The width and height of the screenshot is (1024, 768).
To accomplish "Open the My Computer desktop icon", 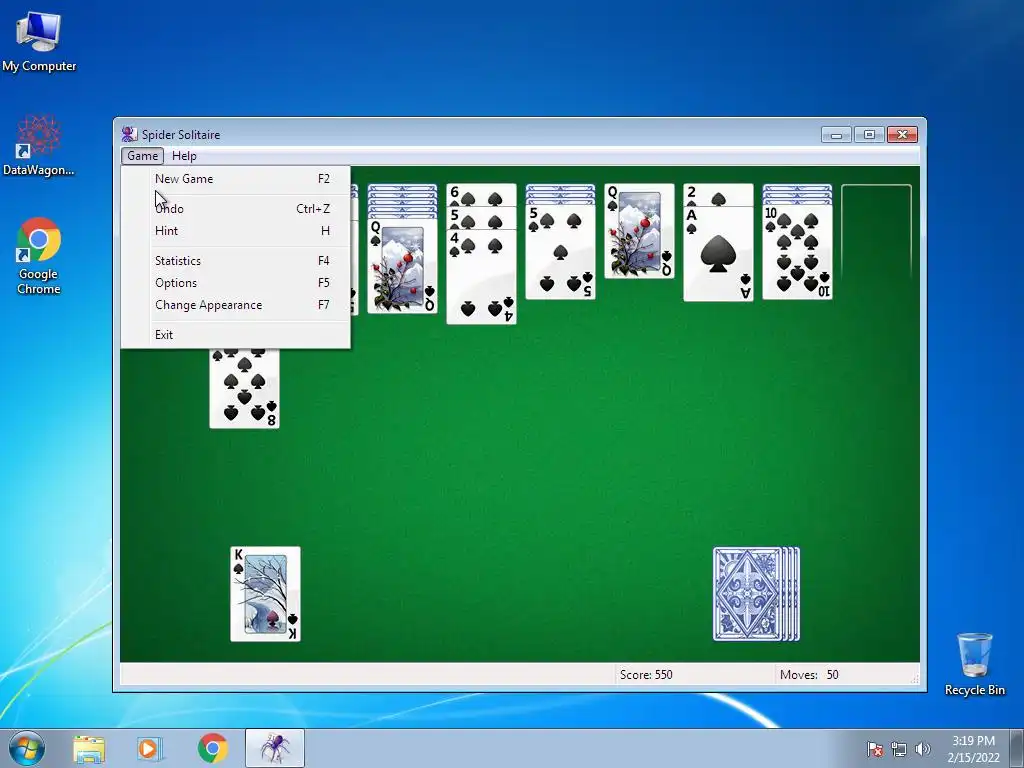I will point(39,41).
